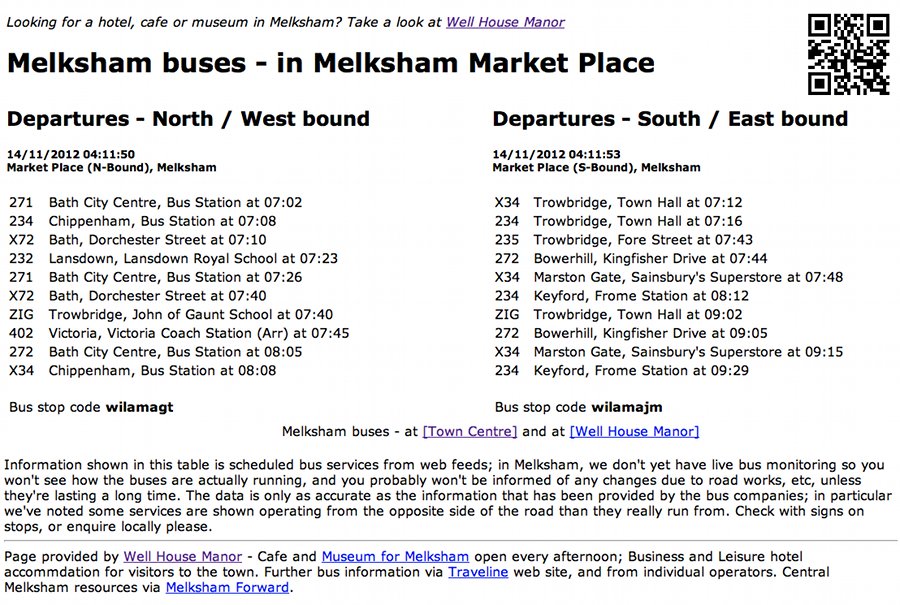Click the ZIG John of Gaunt School row
The image size is (900, 605).
pos(171,314)
